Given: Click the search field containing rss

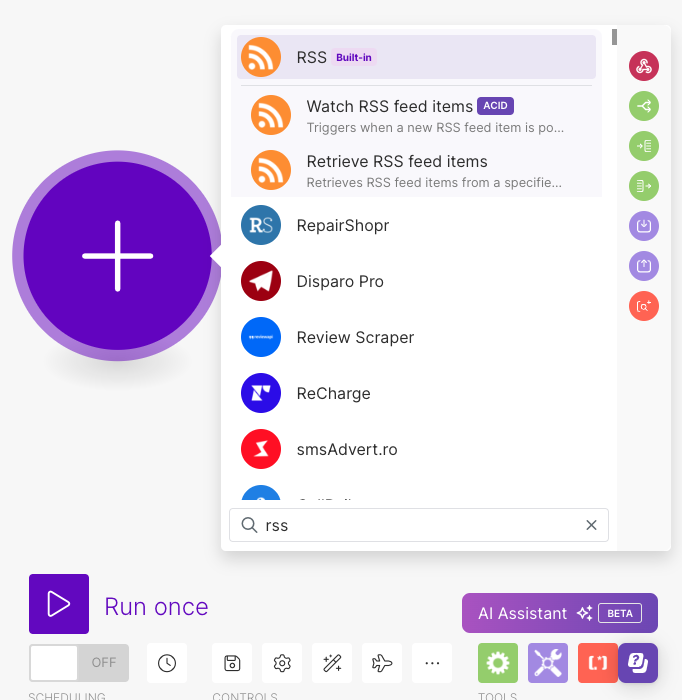Looking at the screenshot, I should click(x=415, y=525).
